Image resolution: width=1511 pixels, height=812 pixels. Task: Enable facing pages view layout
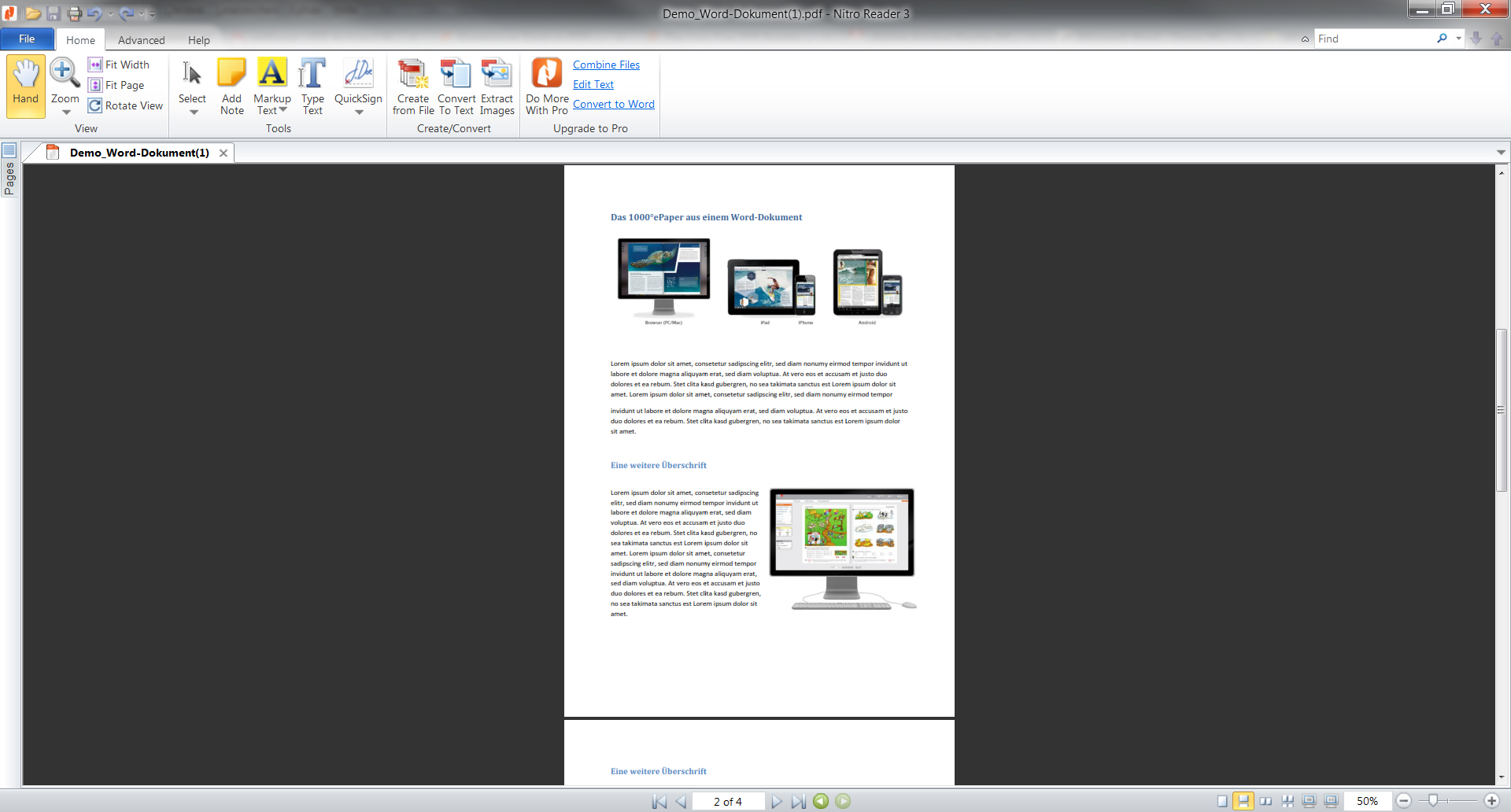pyautogui.click(x=1265, y=801)
